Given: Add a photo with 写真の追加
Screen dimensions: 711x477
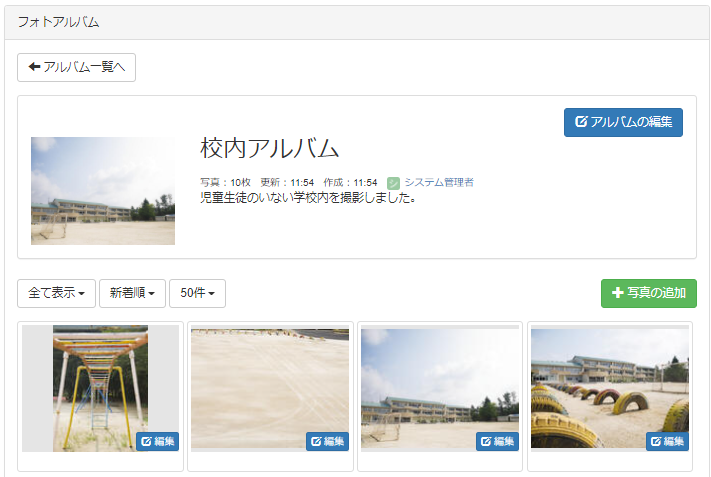Looking at the screenshot, I should [648, 293].
